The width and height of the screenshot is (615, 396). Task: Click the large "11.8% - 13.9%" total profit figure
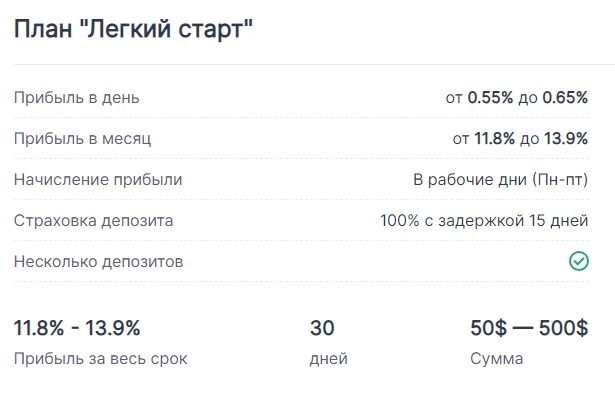coord(77,328)
